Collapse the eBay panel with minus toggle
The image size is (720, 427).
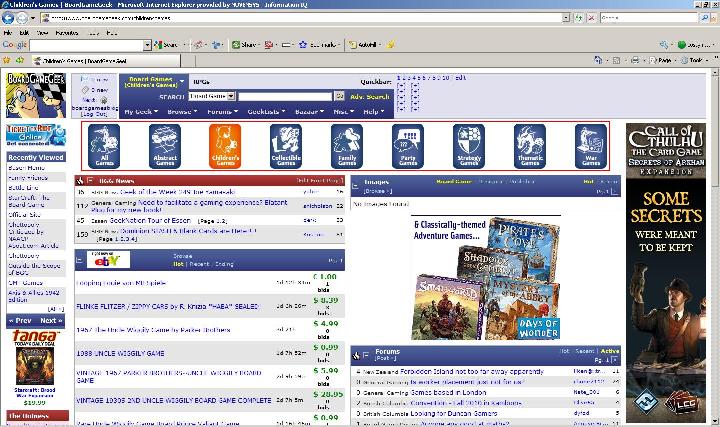click(x=79, y=260)
